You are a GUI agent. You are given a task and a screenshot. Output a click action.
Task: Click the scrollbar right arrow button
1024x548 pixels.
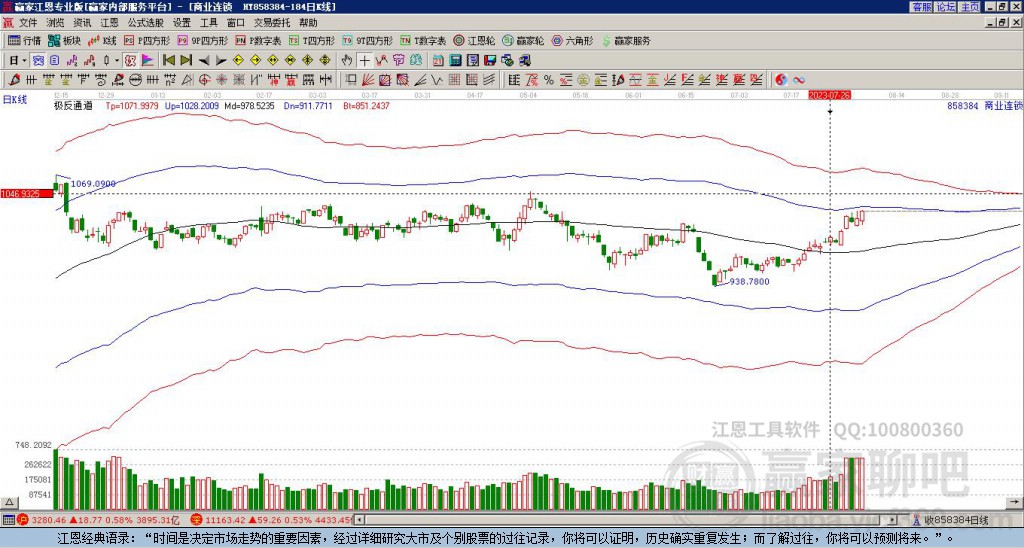[893, 520]
